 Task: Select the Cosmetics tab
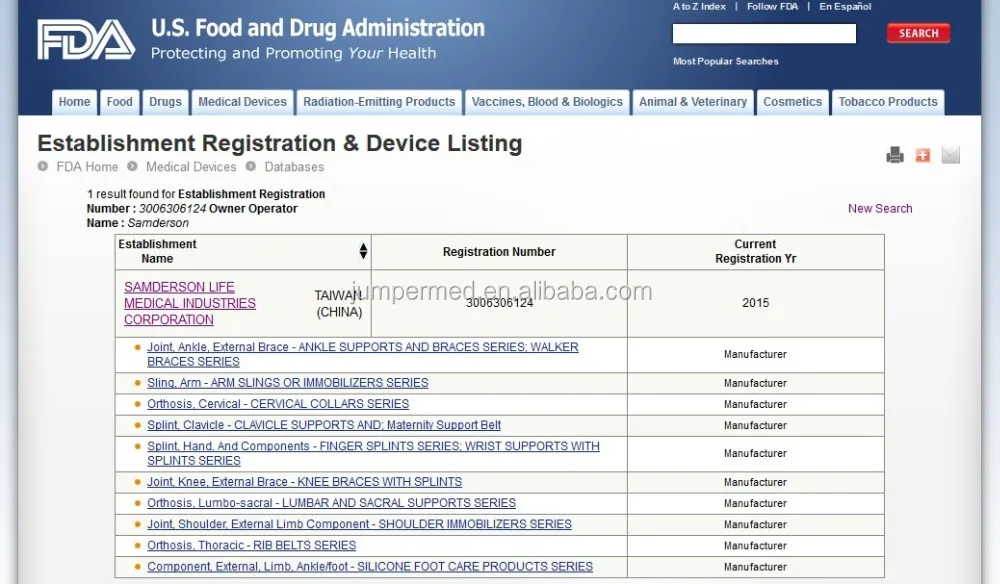[x=793, y=102]
